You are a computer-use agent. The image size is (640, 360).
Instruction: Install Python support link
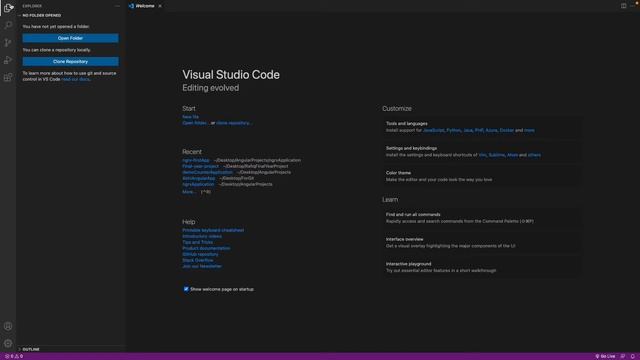[x=453, y=130]
